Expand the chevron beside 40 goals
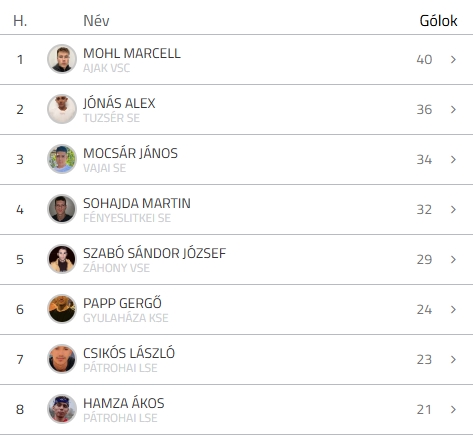Viewport: 473px width, 447px height. [453, 59]
